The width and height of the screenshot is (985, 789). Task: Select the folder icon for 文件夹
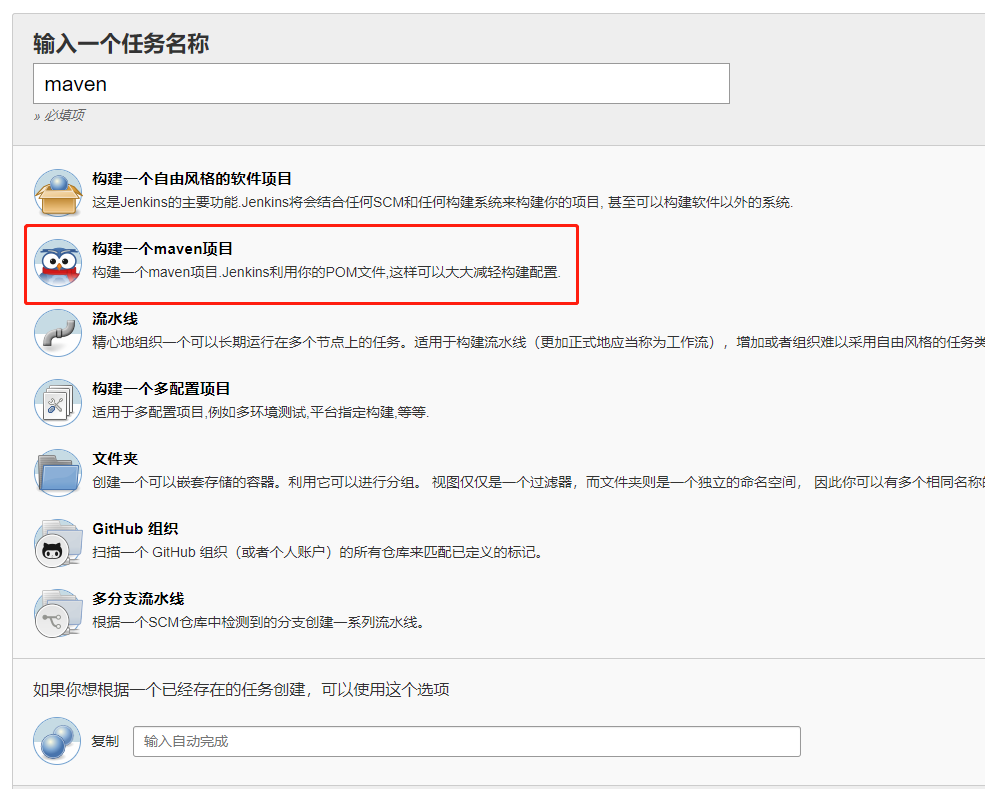[x=58, y=473]
